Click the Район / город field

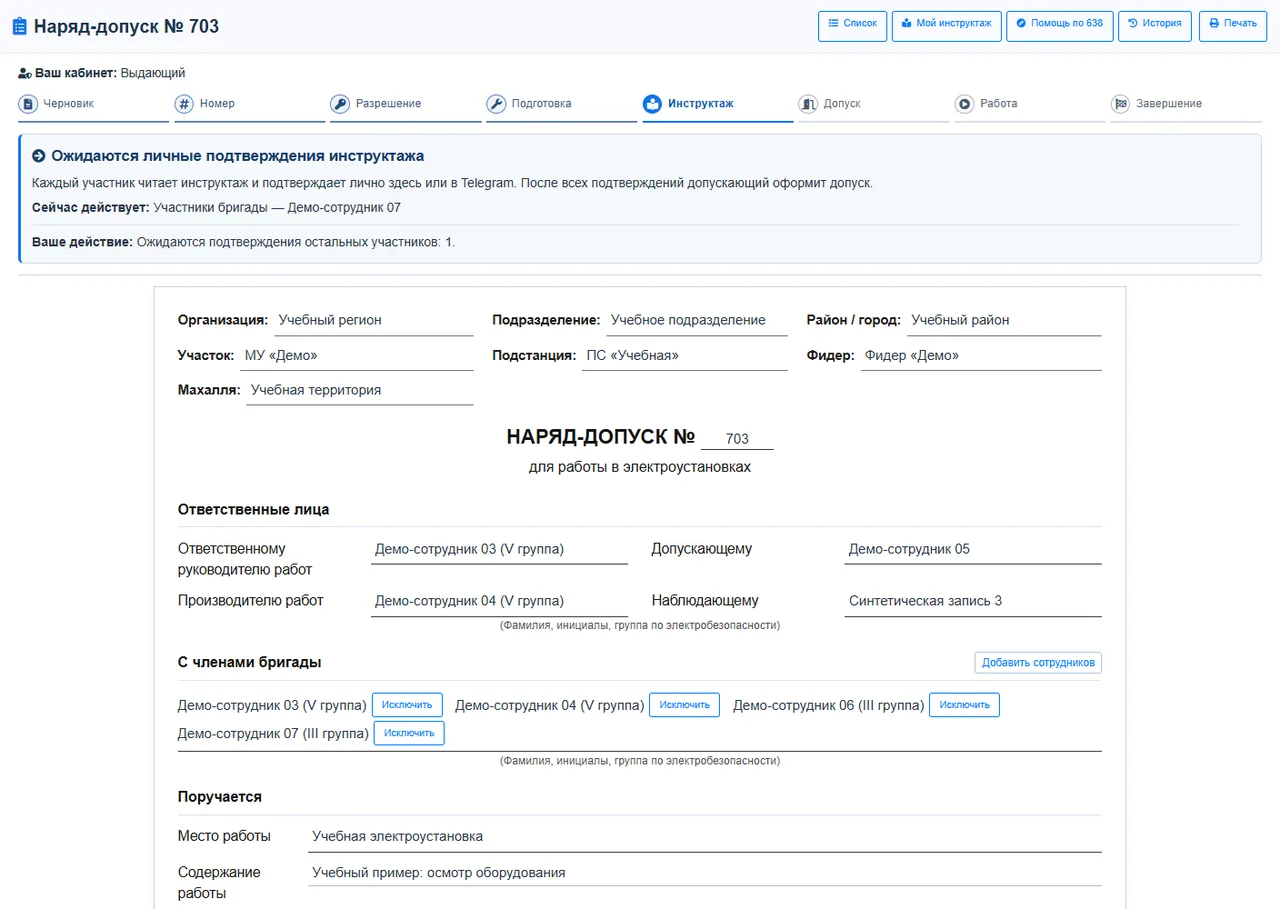click(1004, 321)
